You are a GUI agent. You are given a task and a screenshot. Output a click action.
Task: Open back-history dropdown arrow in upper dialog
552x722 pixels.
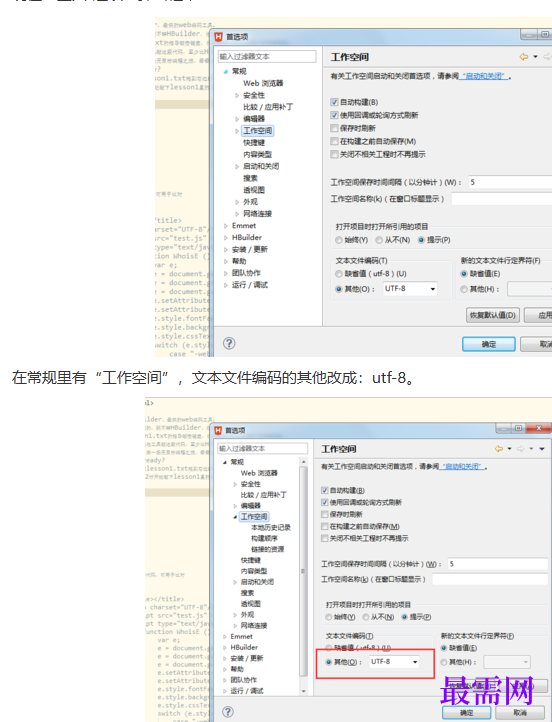point(535,57)
